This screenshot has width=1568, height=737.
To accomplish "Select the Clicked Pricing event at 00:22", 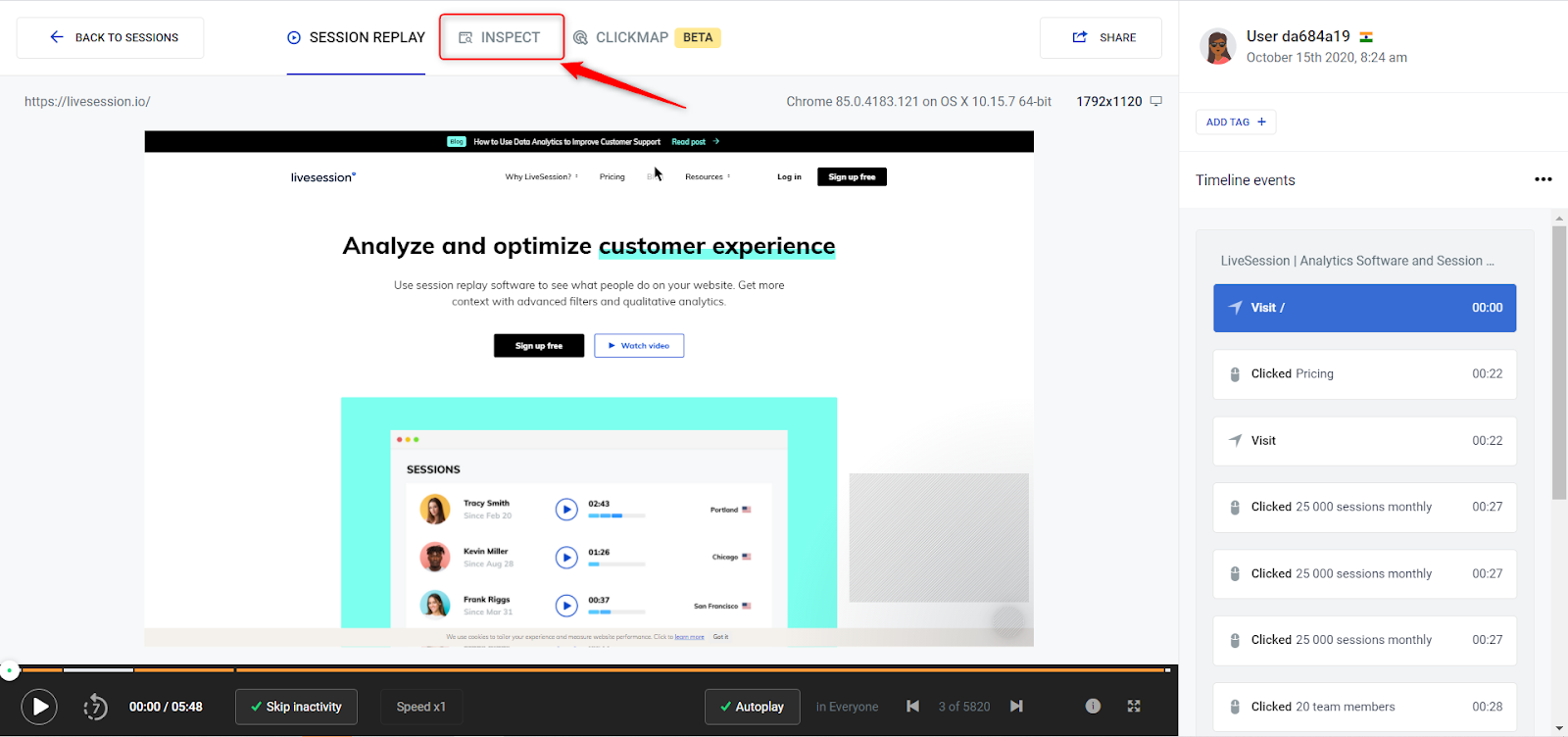I will 1364,373.
